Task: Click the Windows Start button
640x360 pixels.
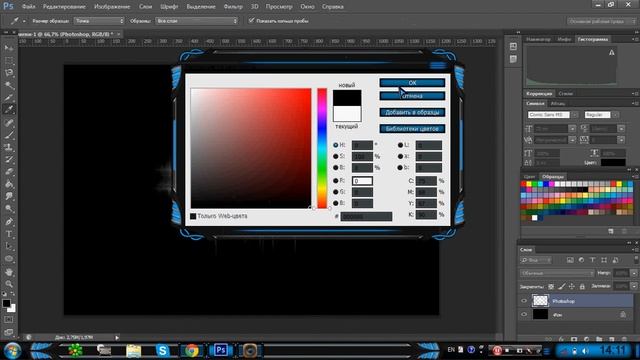Action: pos(13,350)
